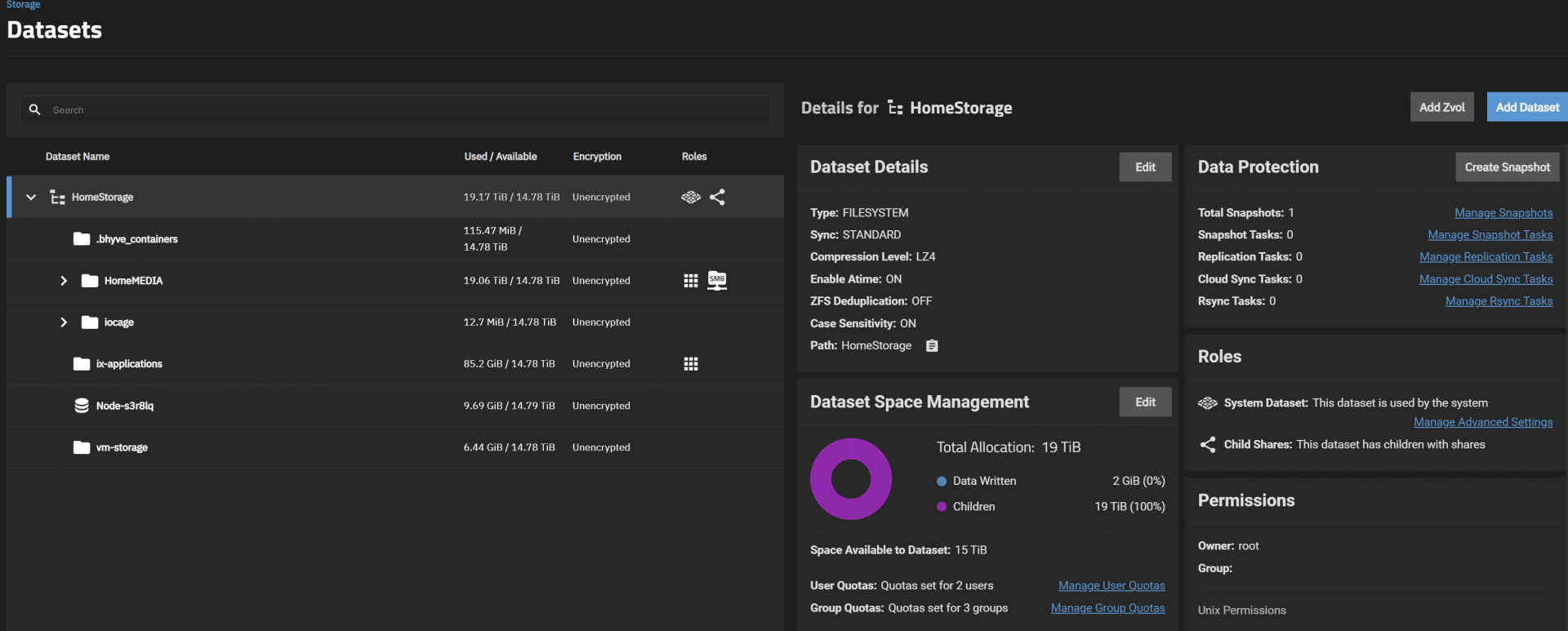Click the blue Data Written legend dot
Image resolution: width=1568 pixels, height=631 pixels.
pyautogui.click(x=942, y=482)
